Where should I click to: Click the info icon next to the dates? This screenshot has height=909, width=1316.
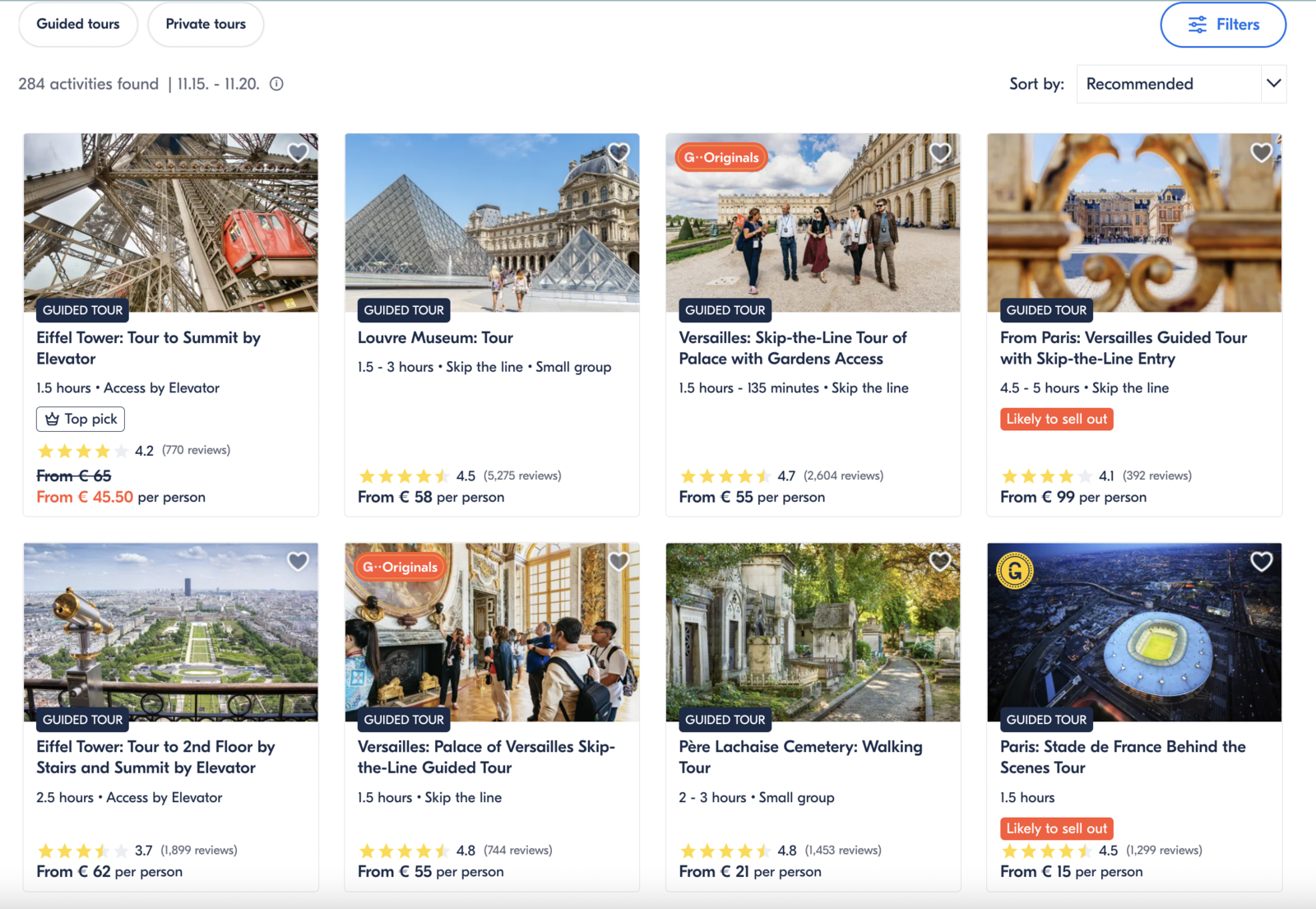276,83
